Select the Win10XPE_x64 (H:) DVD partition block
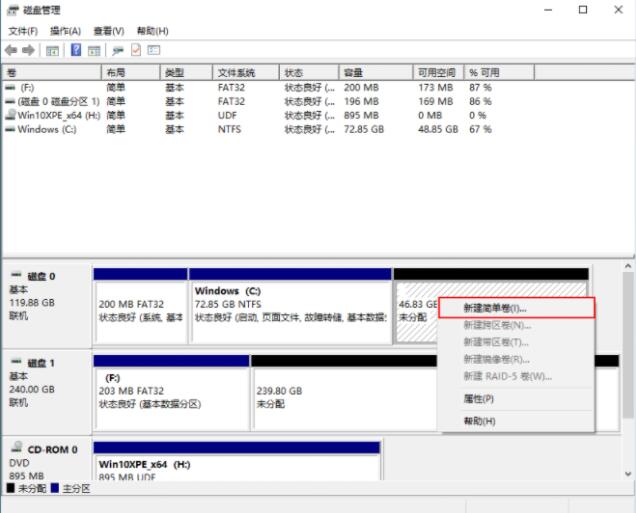This screenshot has width=636, height=513. click(x=237, y=461)
